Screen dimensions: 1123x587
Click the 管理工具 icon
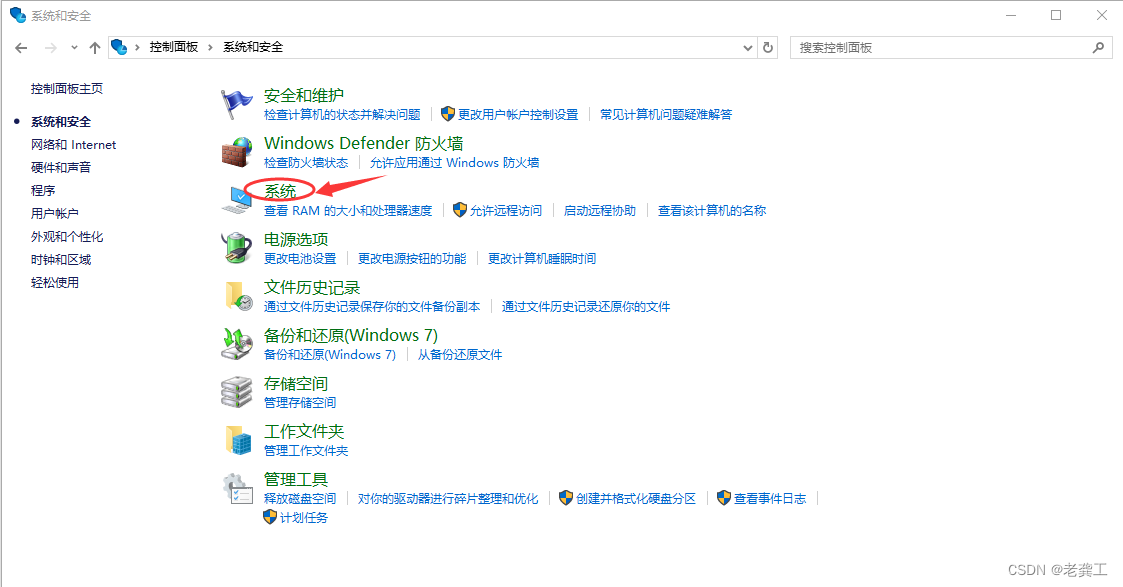[x=237, y=486]
